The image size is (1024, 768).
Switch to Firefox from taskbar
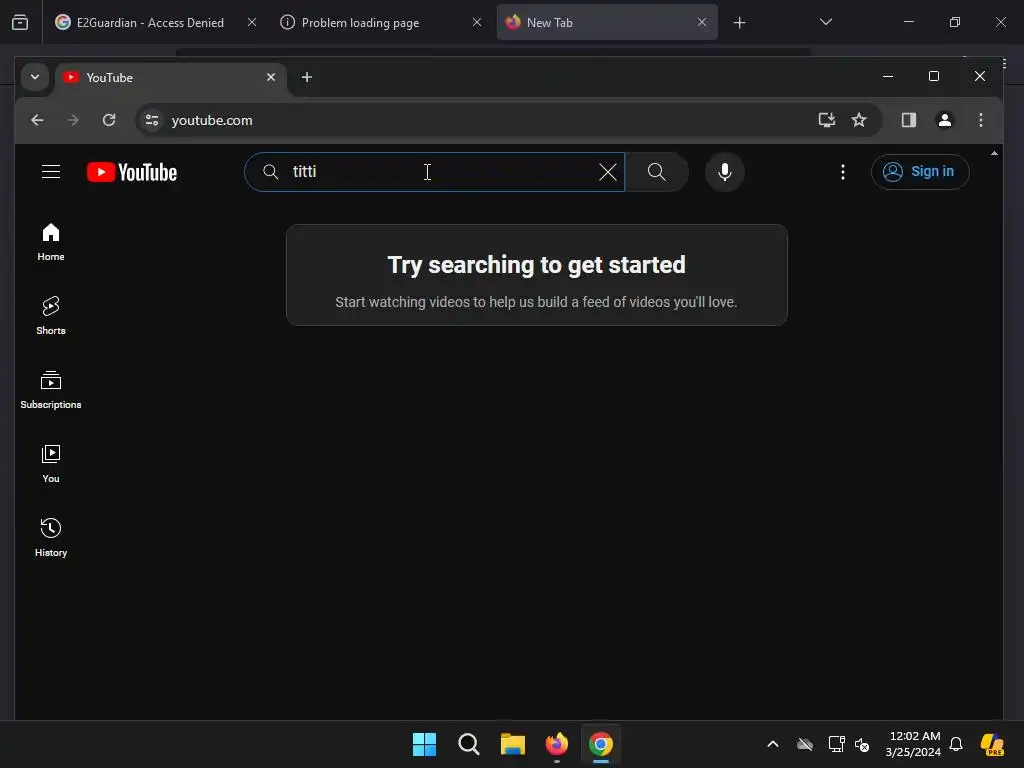tap(557, 744)
